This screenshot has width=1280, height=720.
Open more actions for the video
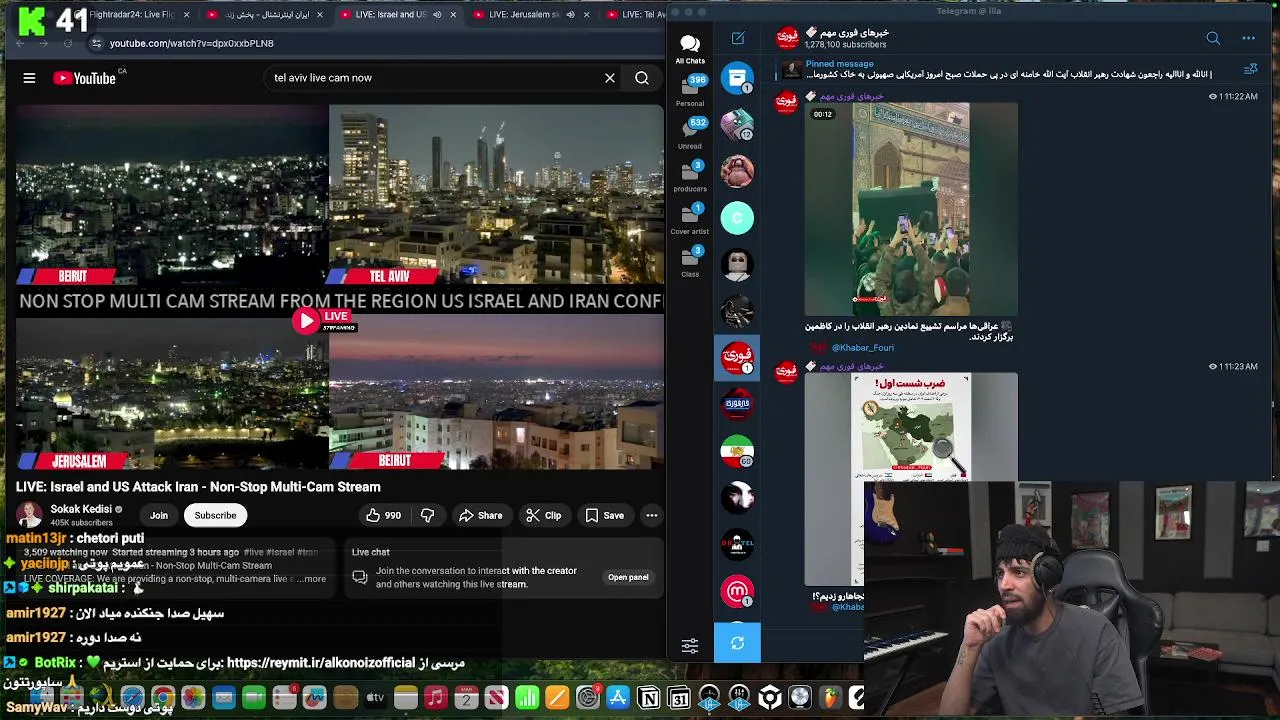(x=651, y=515)
